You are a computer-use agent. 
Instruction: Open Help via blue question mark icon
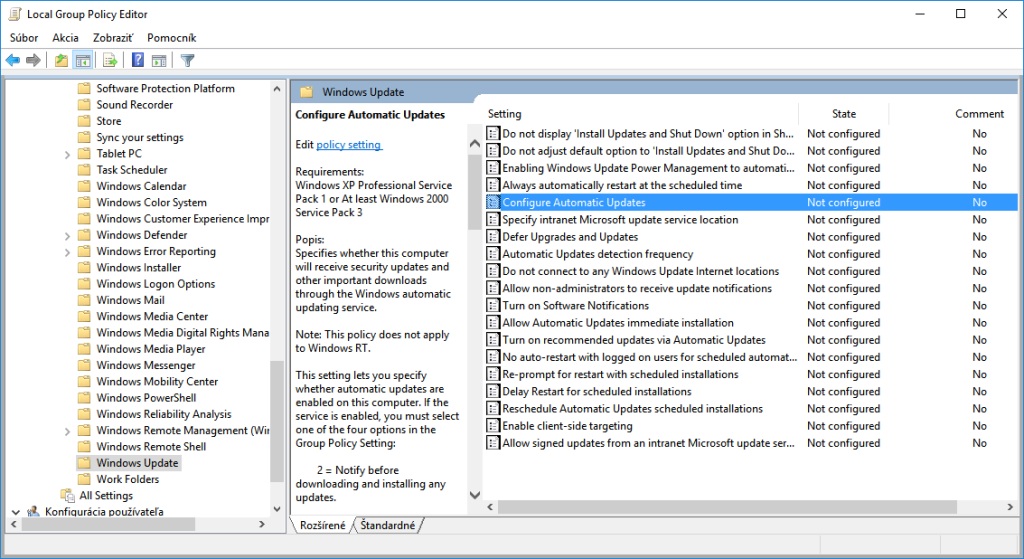click(x=138, y=61)
